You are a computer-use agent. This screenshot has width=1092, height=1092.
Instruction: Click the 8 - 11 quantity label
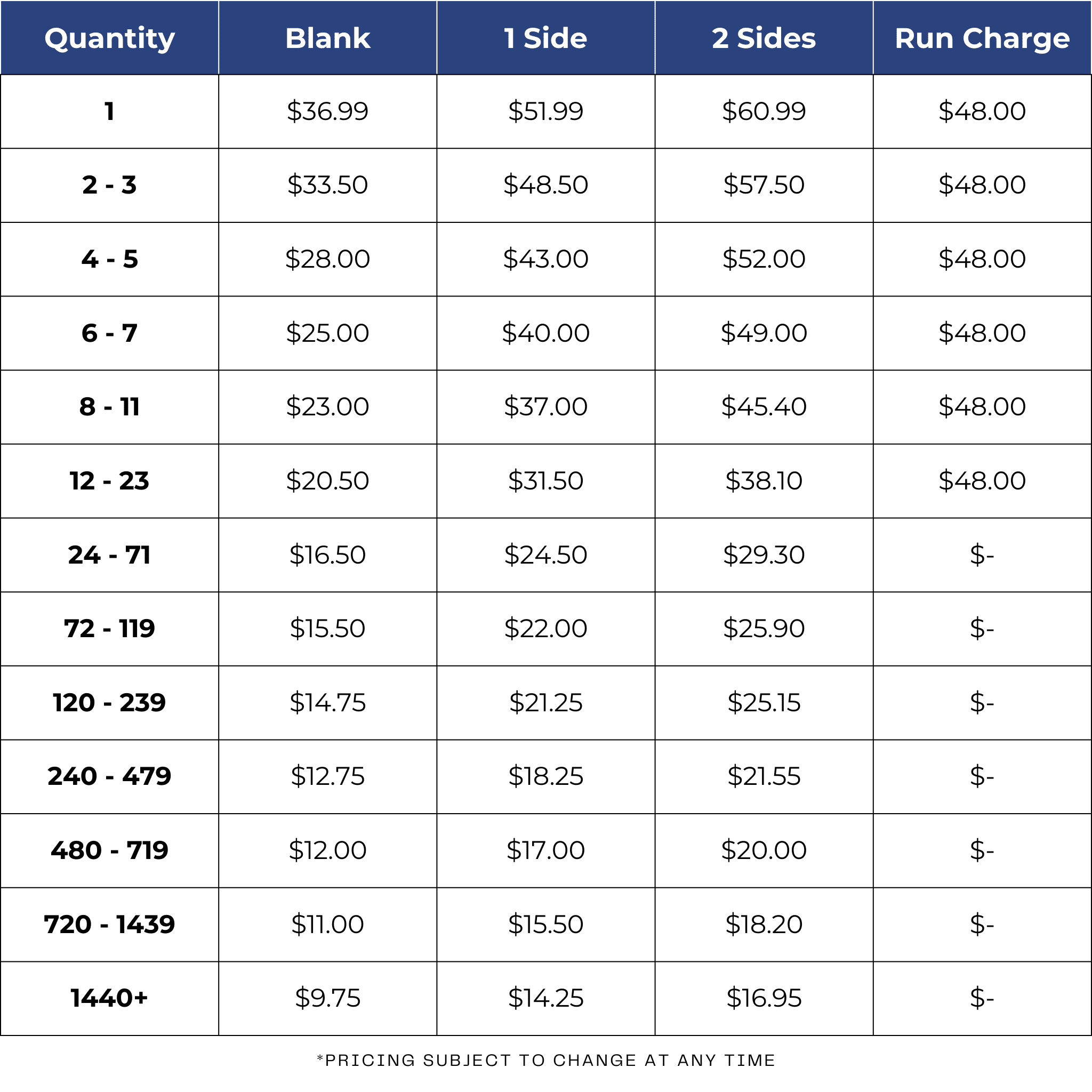point(109,406)
